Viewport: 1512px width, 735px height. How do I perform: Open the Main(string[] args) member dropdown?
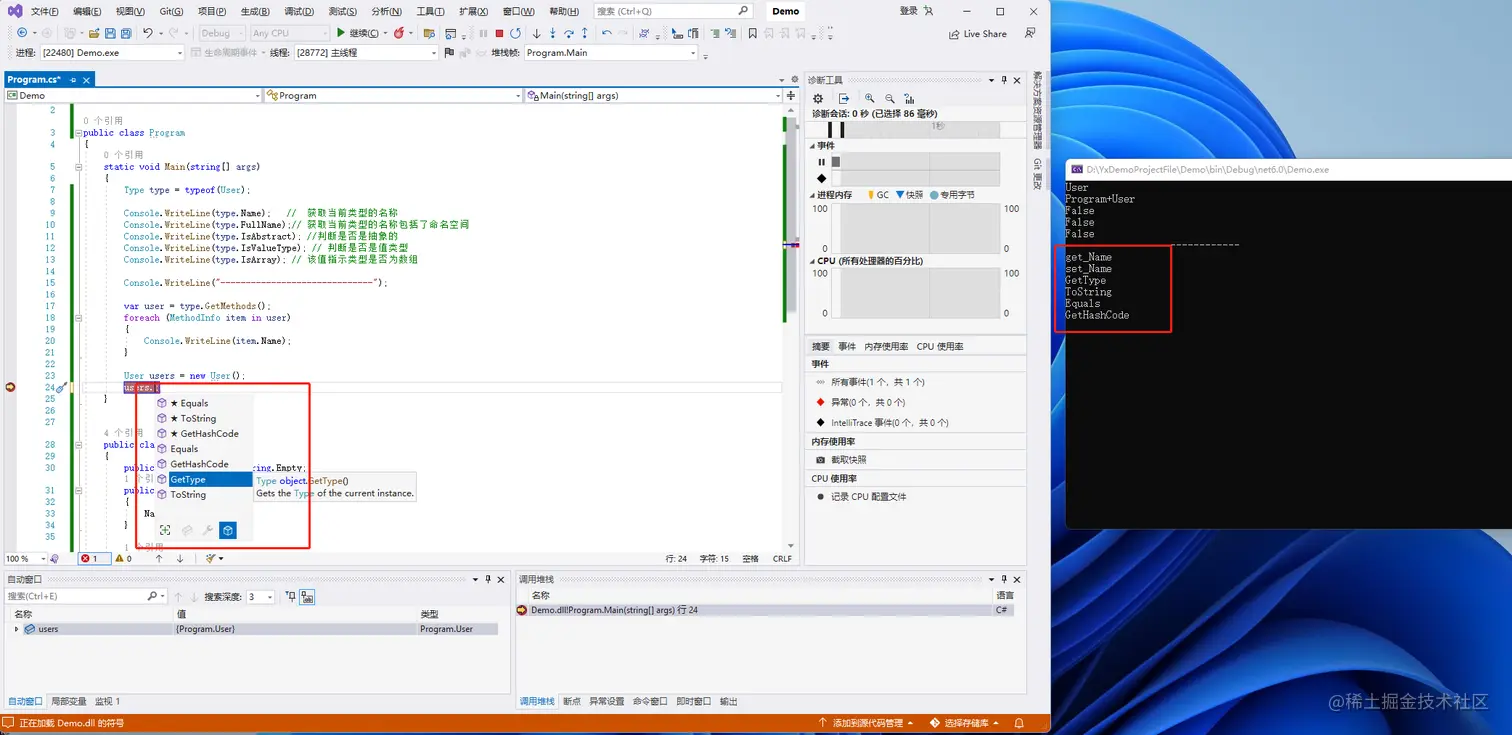click(654, 95)
